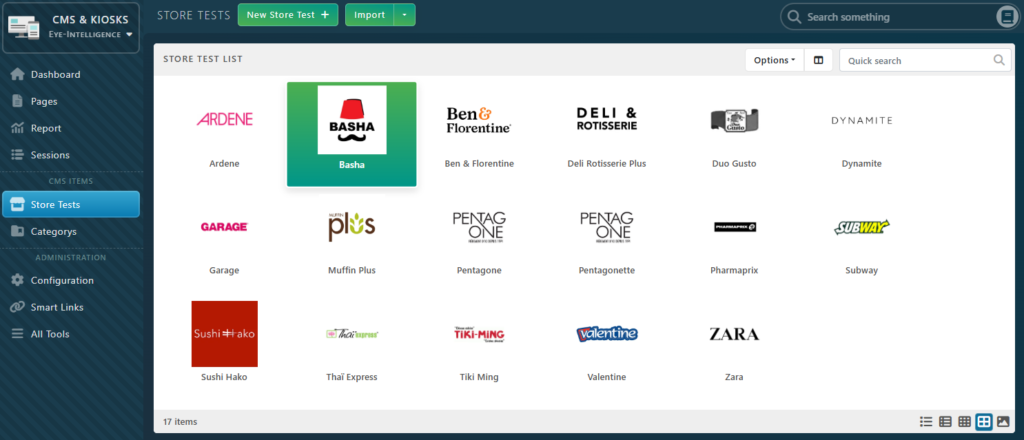Click the New Store Test button
The height and width of the screenshot is (440, 1024).
click(x=288, y=15)
